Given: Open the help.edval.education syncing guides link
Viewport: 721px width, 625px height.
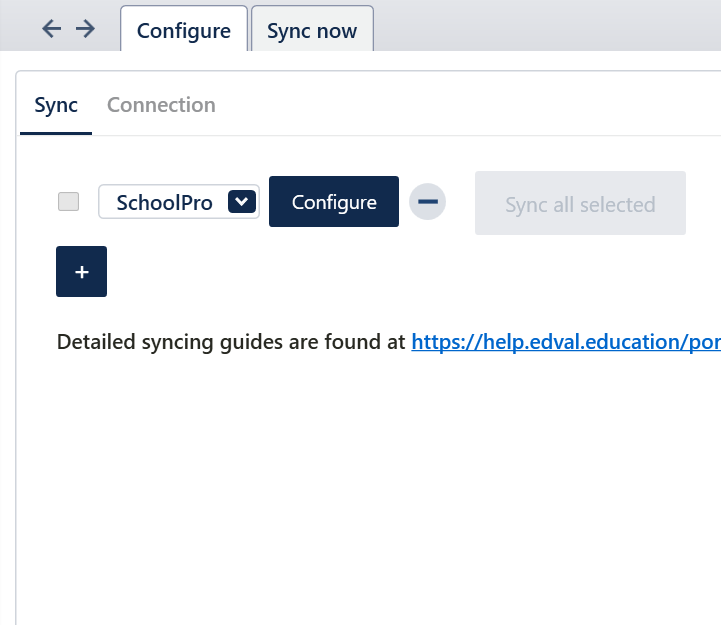Looking at the screenshot, I should click(x=565, y=342).
